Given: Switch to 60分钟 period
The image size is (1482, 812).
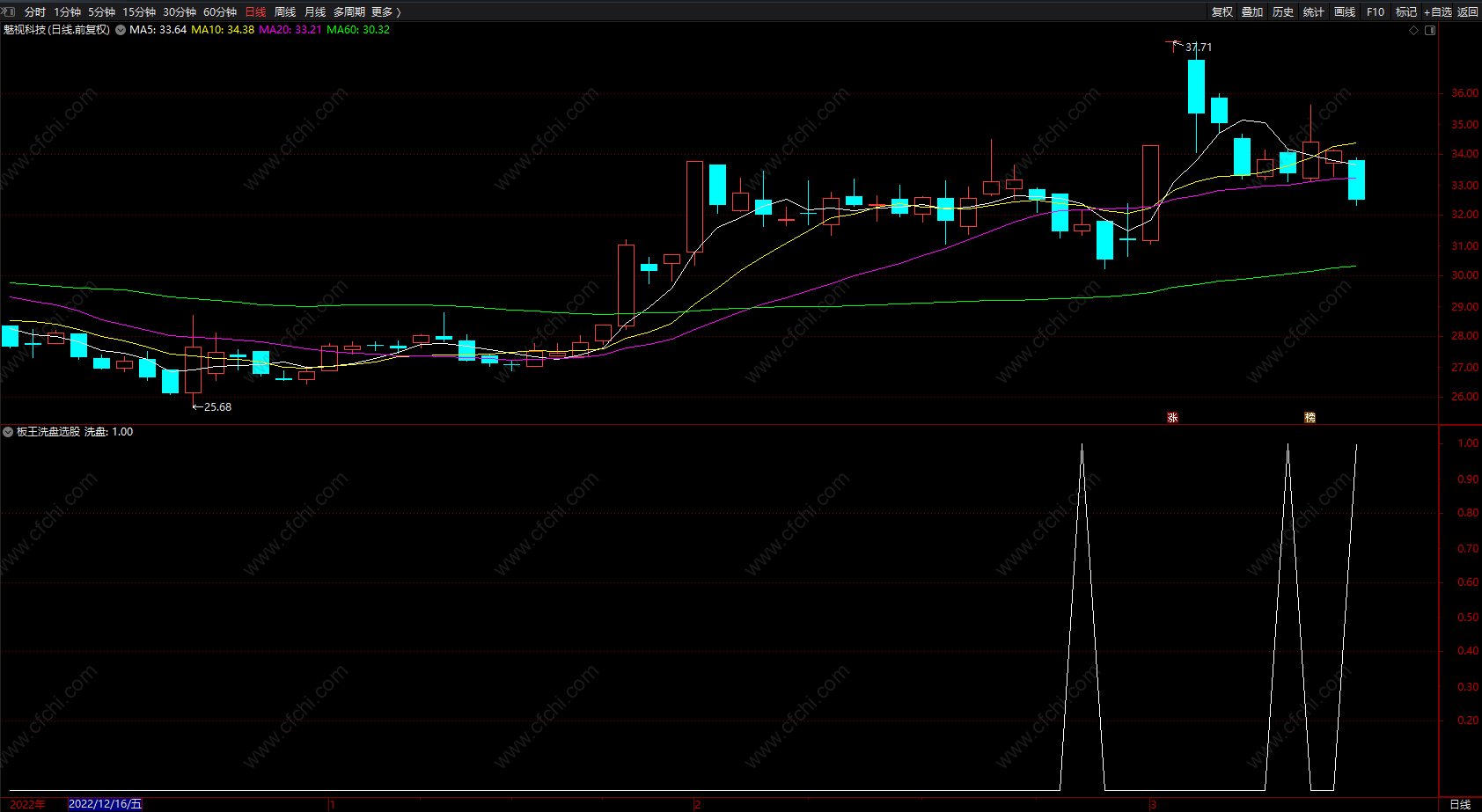Looking at the screenshot, I should tap(220, 11).
